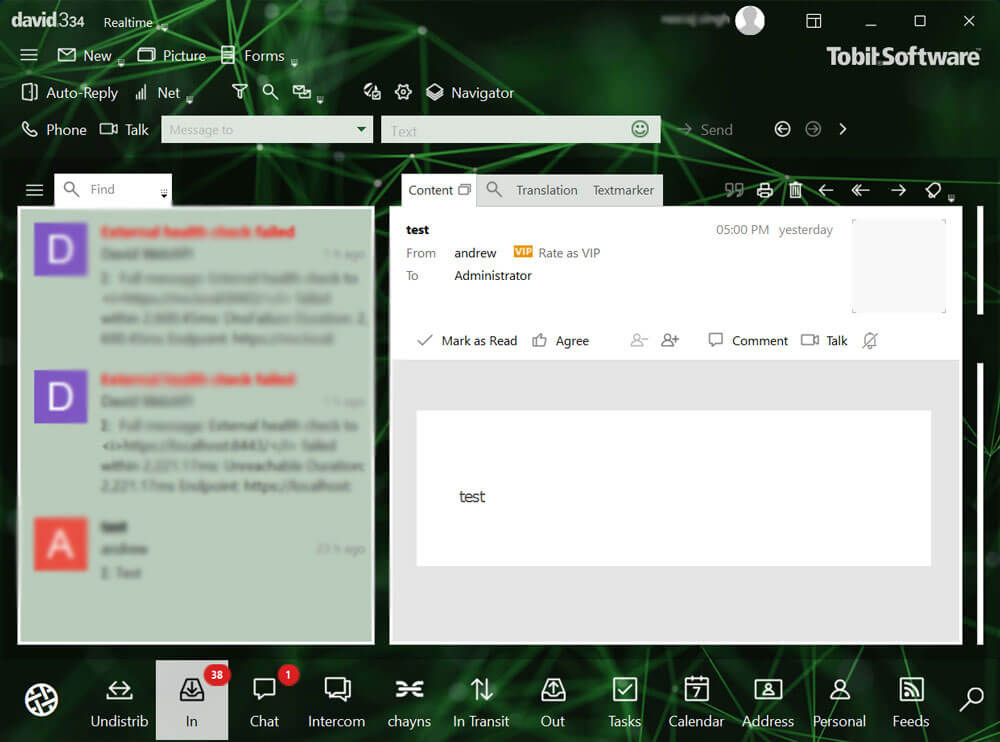
Task: Click the Find search field
Action: coord(110,189)
